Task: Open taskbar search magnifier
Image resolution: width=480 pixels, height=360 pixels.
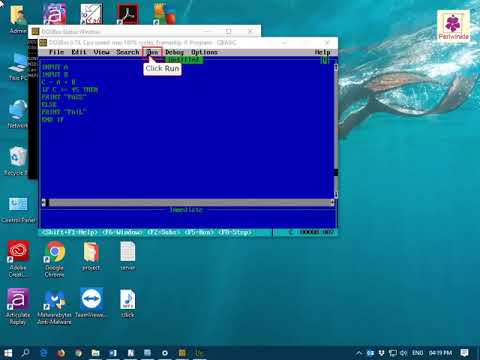Action: [25, 353]
